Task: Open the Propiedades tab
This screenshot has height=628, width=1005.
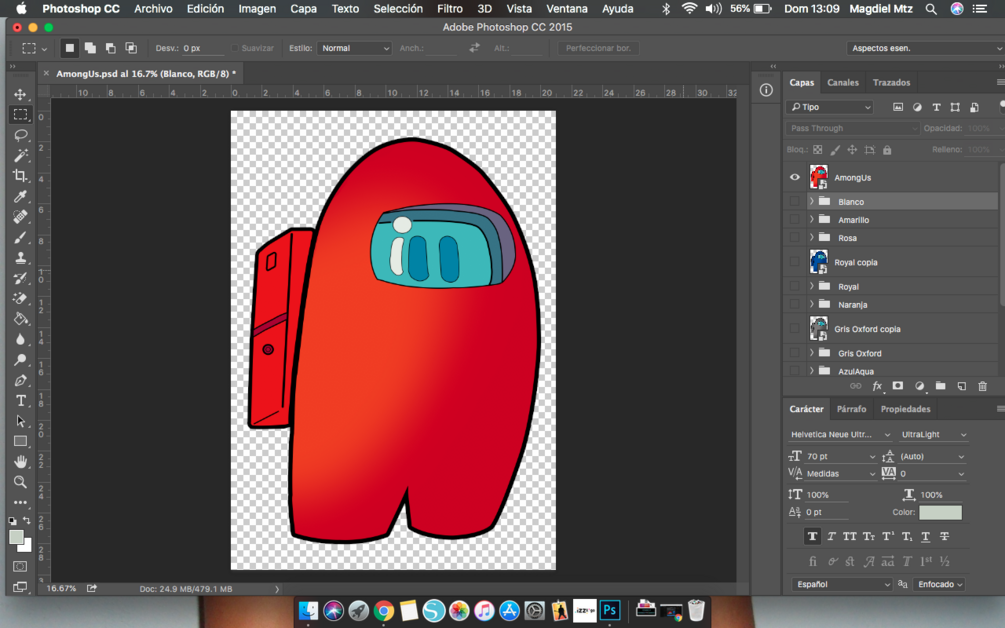Action: 905,409
